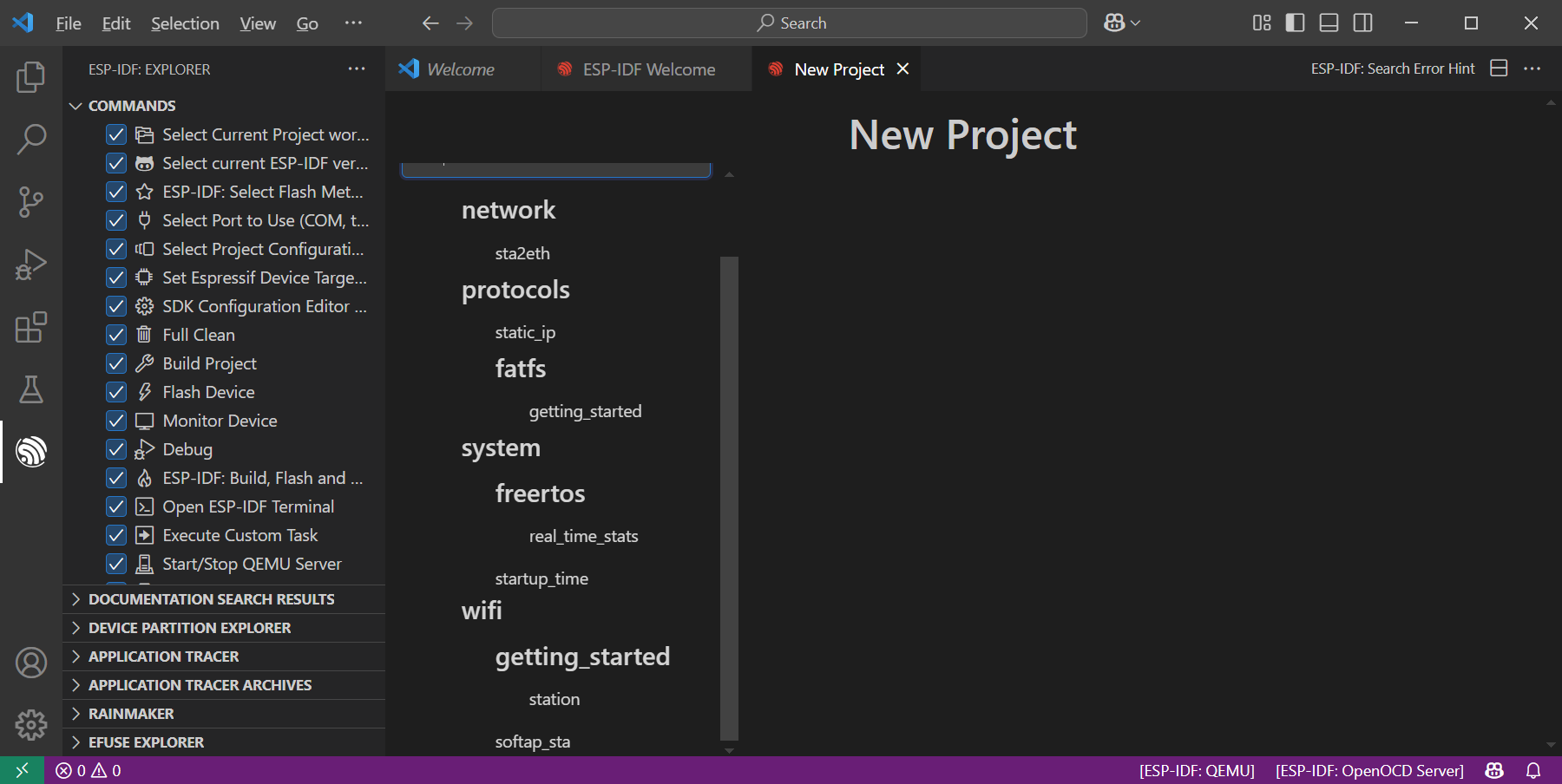The height and width of the screenshot is (784, 1562).
Task: Click the title bar ellipsis menu overflow
Action: (x=353, y=23)
